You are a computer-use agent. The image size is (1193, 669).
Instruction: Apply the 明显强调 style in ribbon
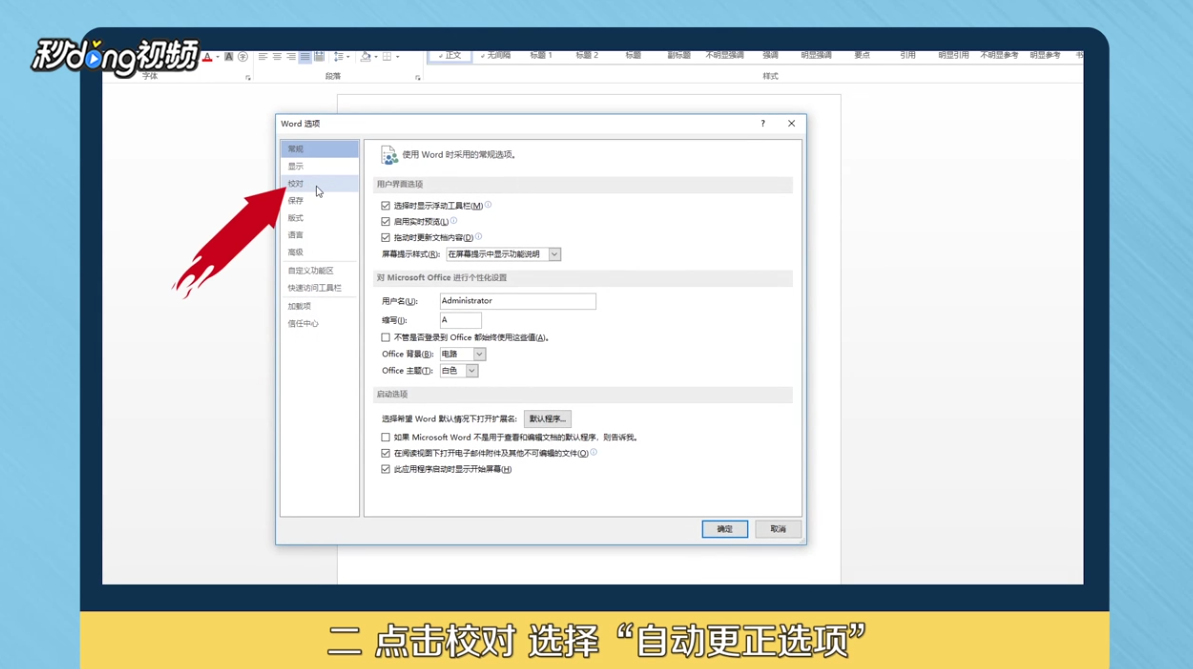[816, 56]
